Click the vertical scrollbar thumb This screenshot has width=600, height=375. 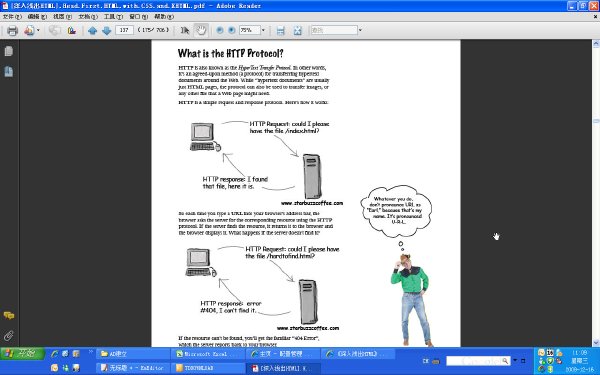click(x=596, y=121)
